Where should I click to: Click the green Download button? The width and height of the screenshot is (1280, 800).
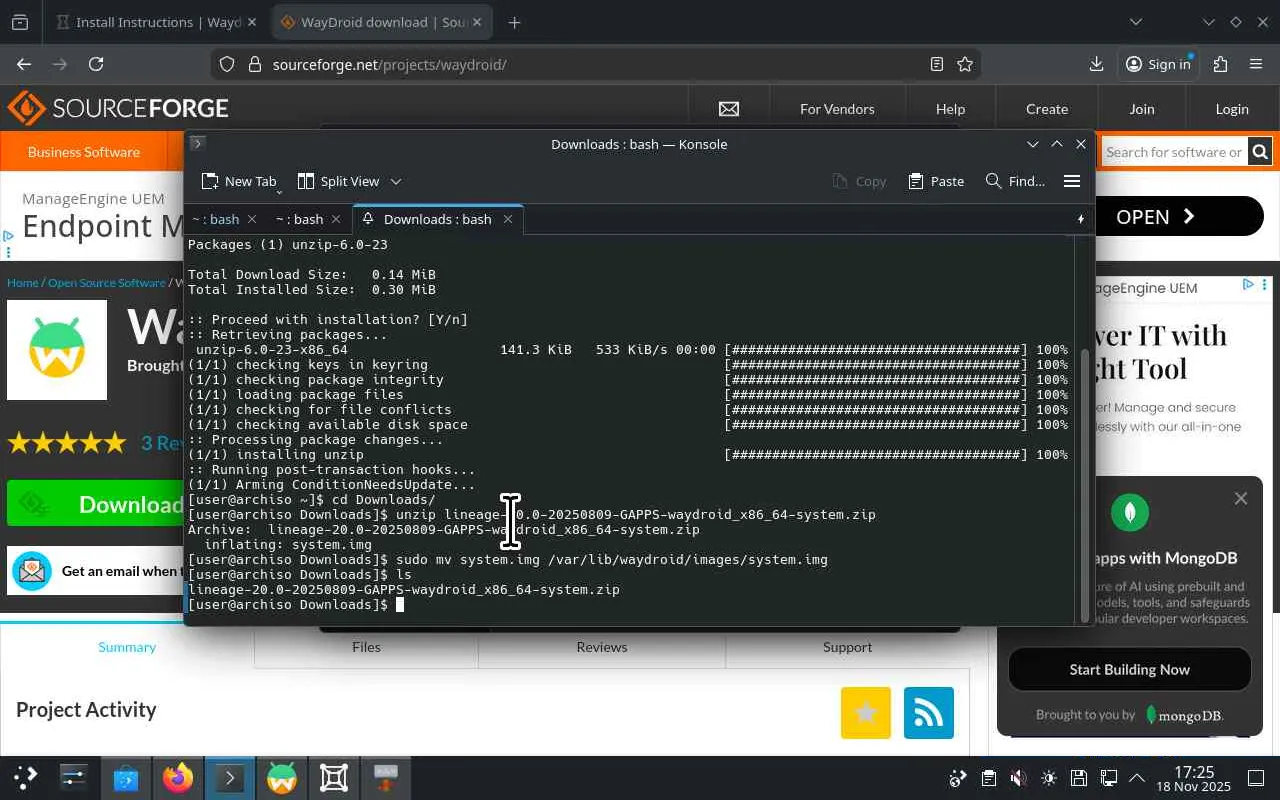[x=96, y=504]
